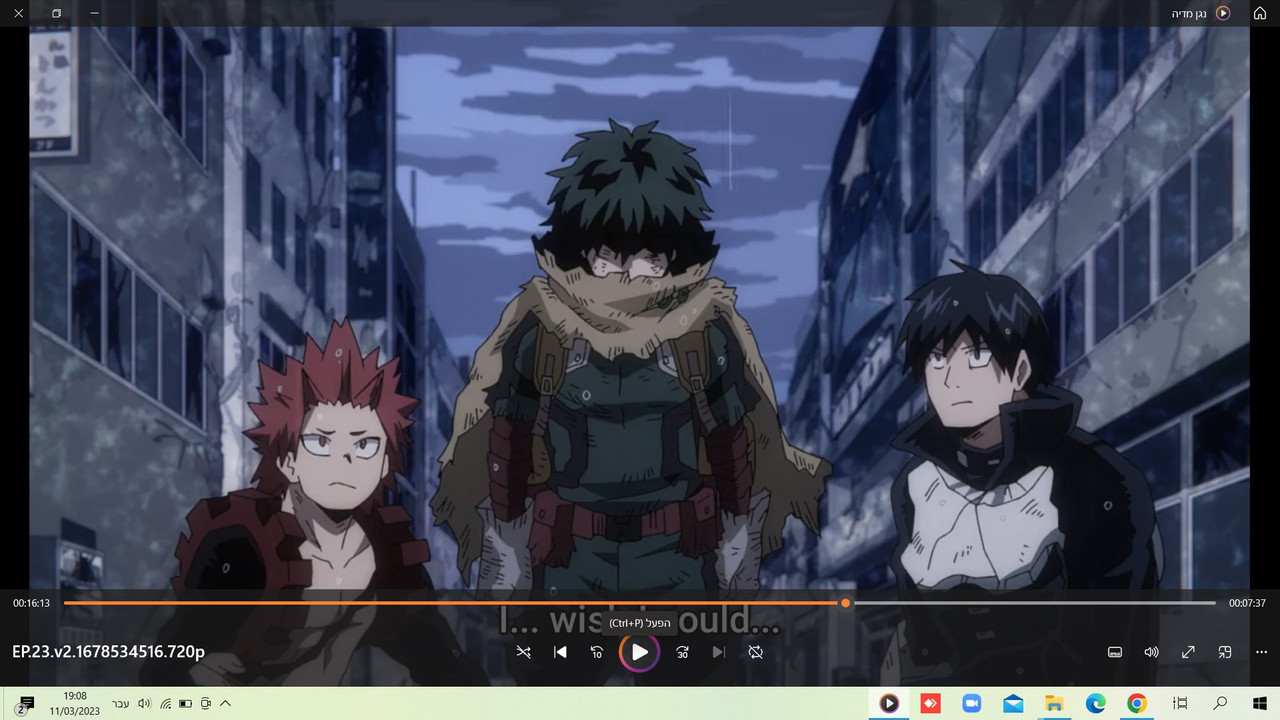Click the Media Player app logo
Viewport: 1280px width, 720px height.
tap(1223, 13)
